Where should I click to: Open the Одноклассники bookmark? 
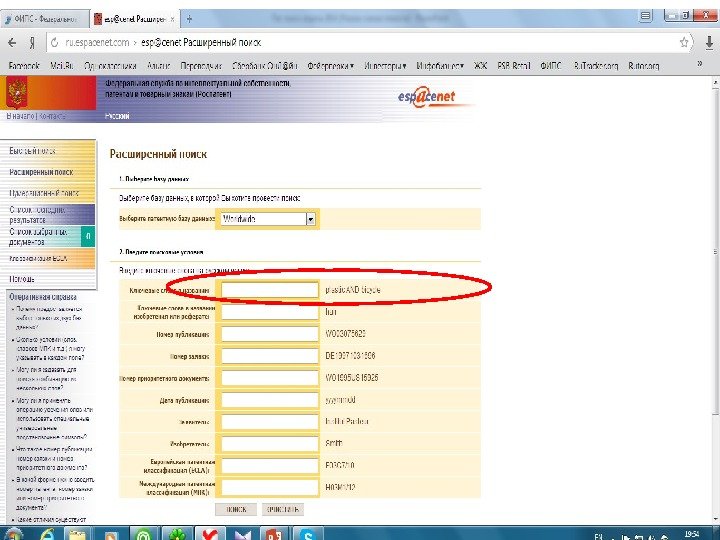pyautogui.click(x=110, y=66)
